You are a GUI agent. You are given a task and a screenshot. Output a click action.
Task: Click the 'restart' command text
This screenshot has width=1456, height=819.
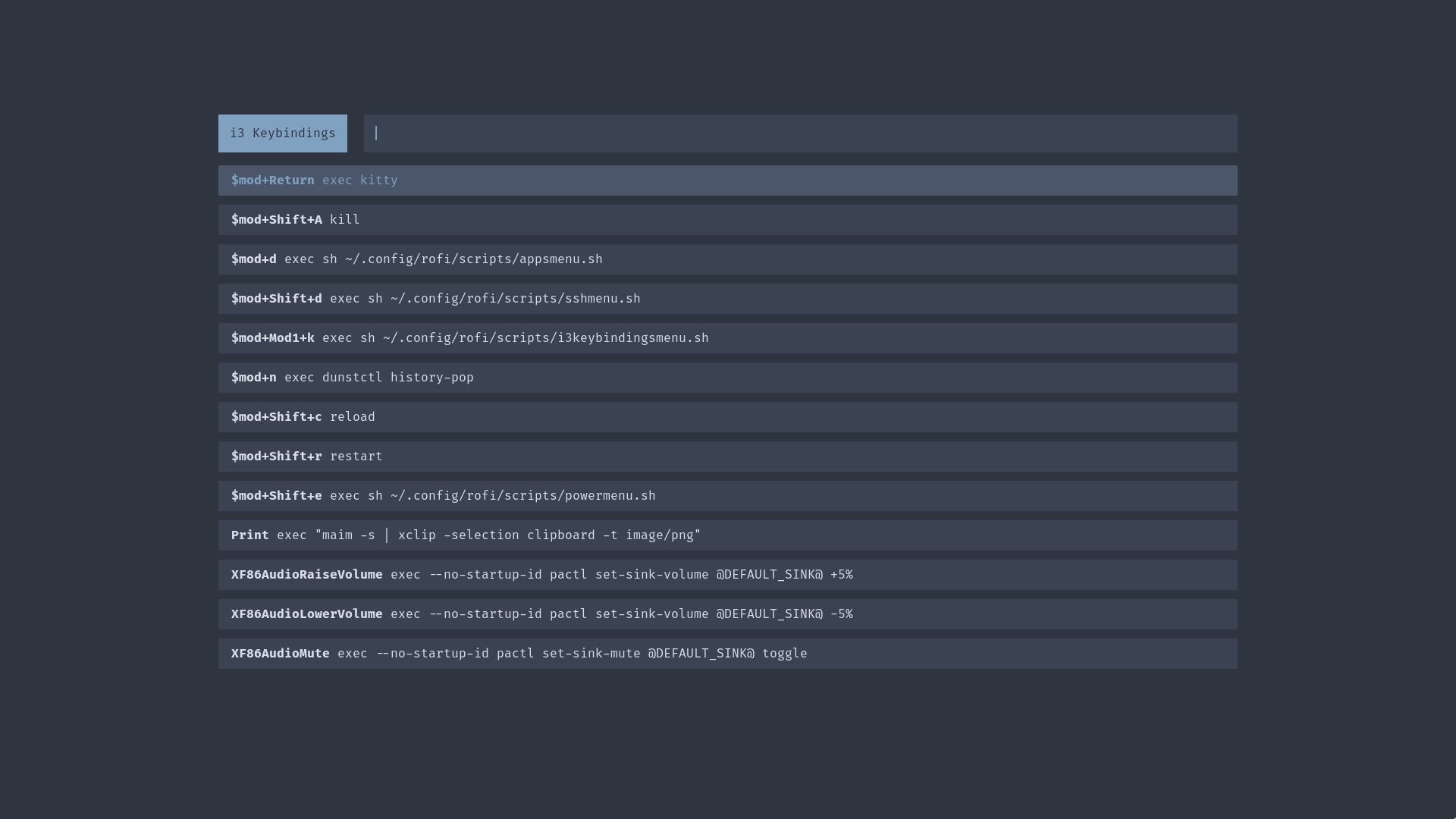click(x=356, y=457)
